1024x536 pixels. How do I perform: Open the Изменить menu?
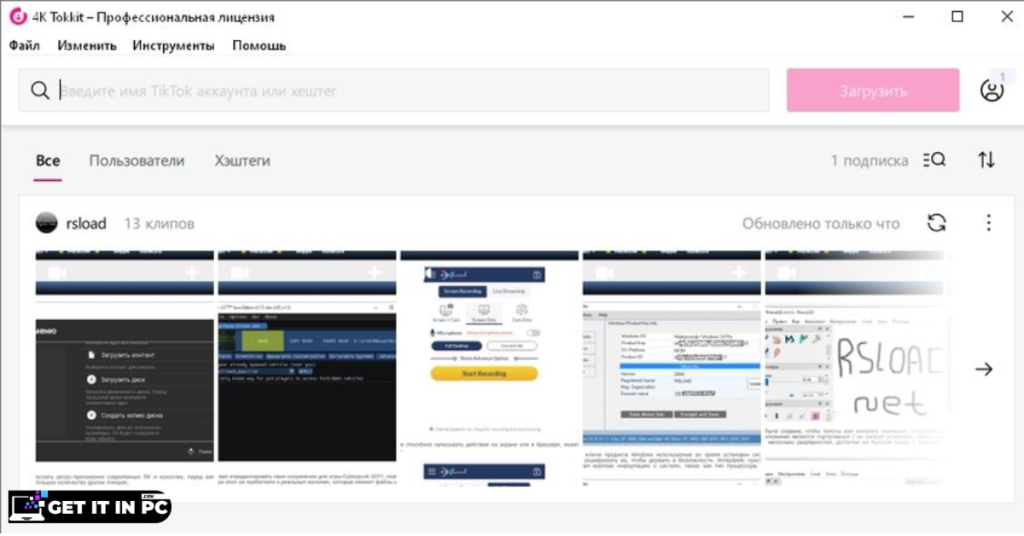pyautogui.click(x=87, y=46)
